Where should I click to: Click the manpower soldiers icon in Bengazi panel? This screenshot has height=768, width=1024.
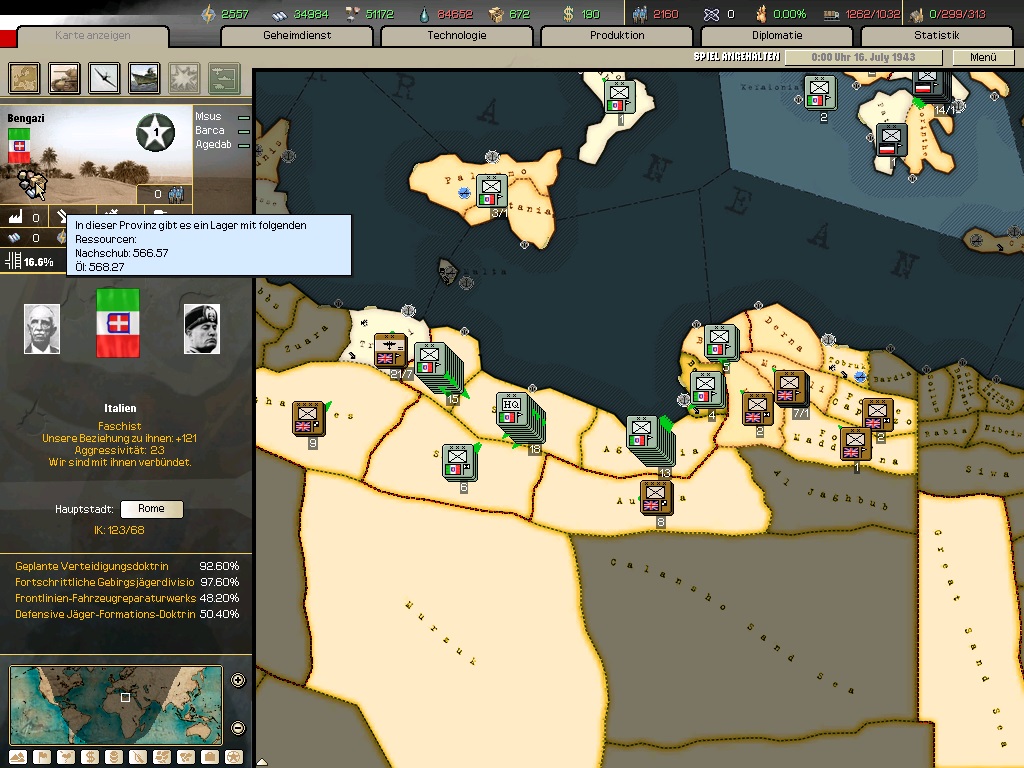point(176,194)
